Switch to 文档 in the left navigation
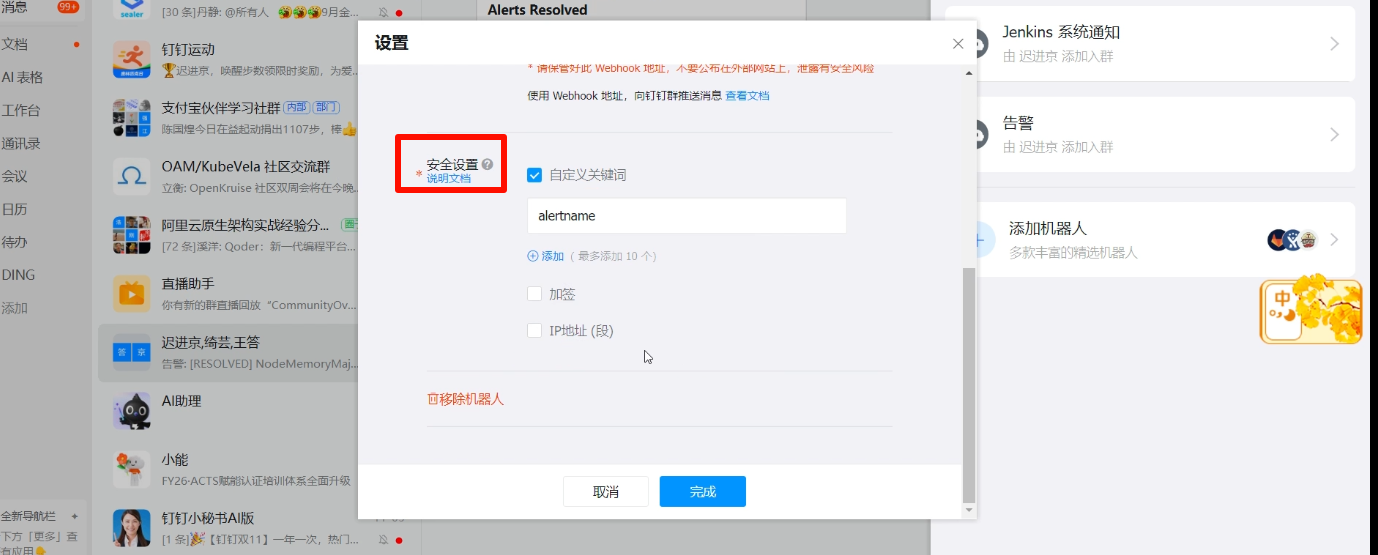The height and width of the screenshot is (555, 1378). coord(15,44)
